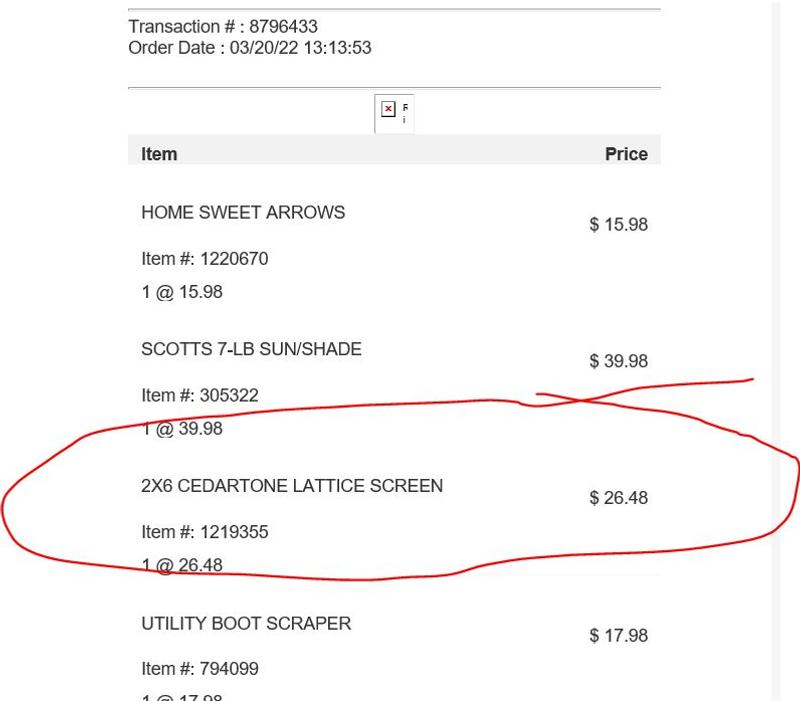Click the $ 17.98 price
The image size is (800, 701).
click(x=619, y=635)
